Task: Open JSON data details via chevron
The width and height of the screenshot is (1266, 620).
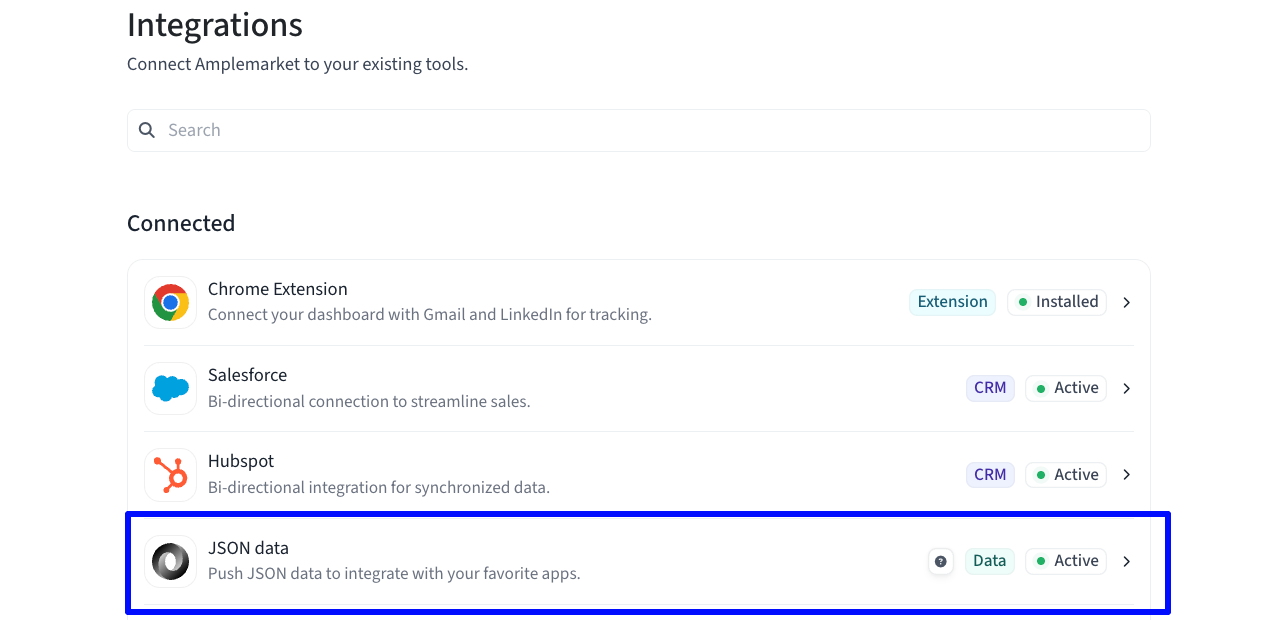Action: pos(1126,561)
